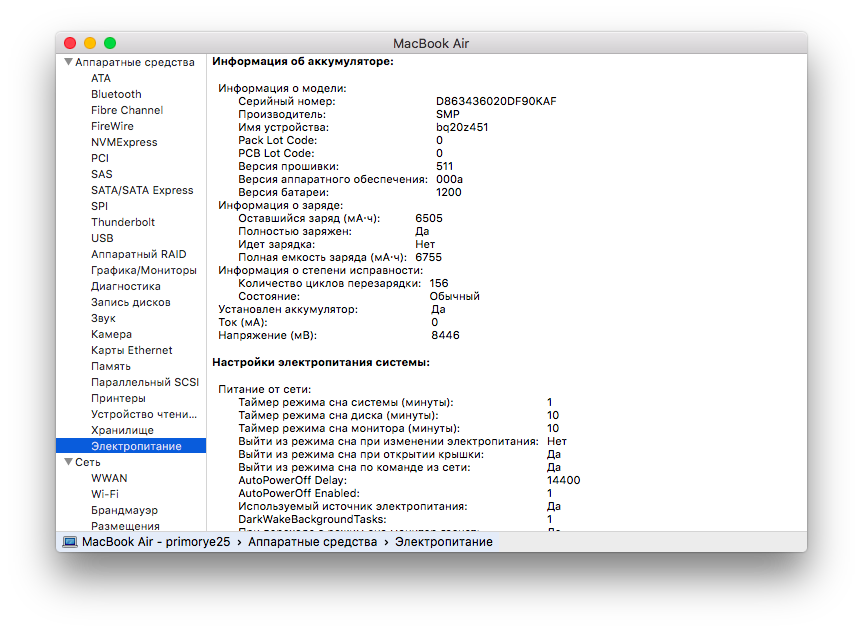
Task: Select the highlighted Электропитание item
Action: pyautogui.click(x=136, y=446)
